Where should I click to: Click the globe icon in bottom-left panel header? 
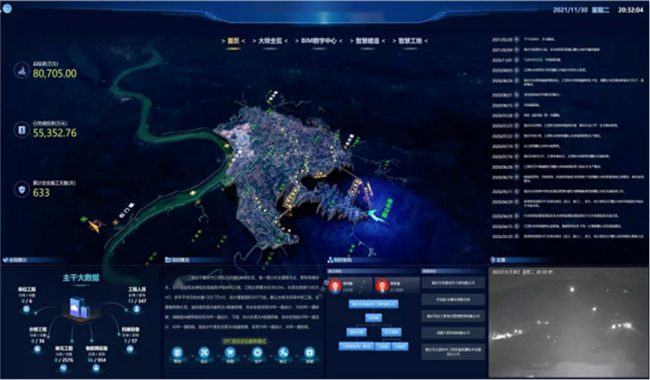tap(5, 260)
